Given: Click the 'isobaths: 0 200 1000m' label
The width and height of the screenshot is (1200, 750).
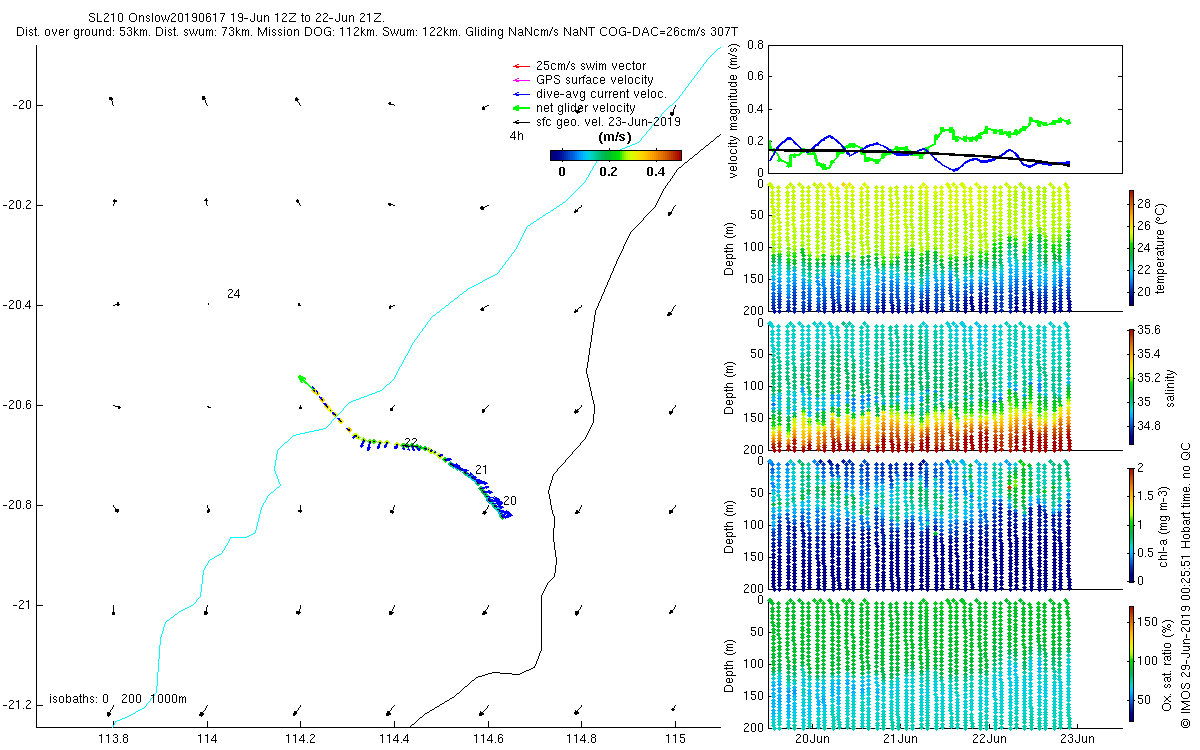Looking at the screenshot, I should pyautogui.click(x=118, y=698).
